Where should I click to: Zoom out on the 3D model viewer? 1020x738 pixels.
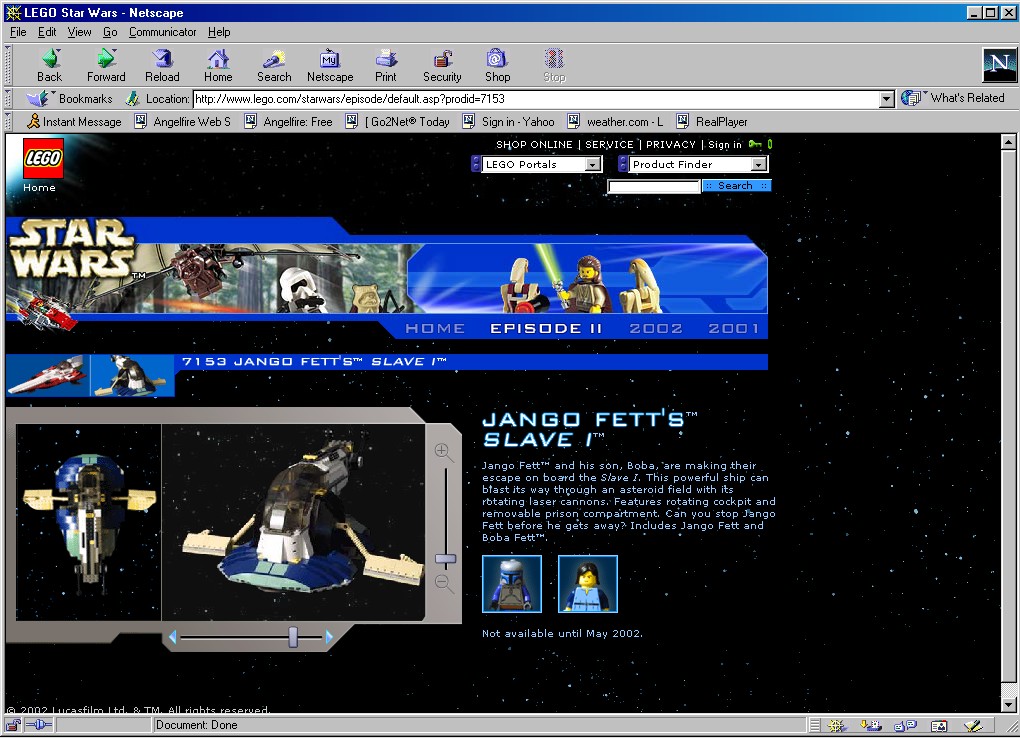tap(444, 582)
